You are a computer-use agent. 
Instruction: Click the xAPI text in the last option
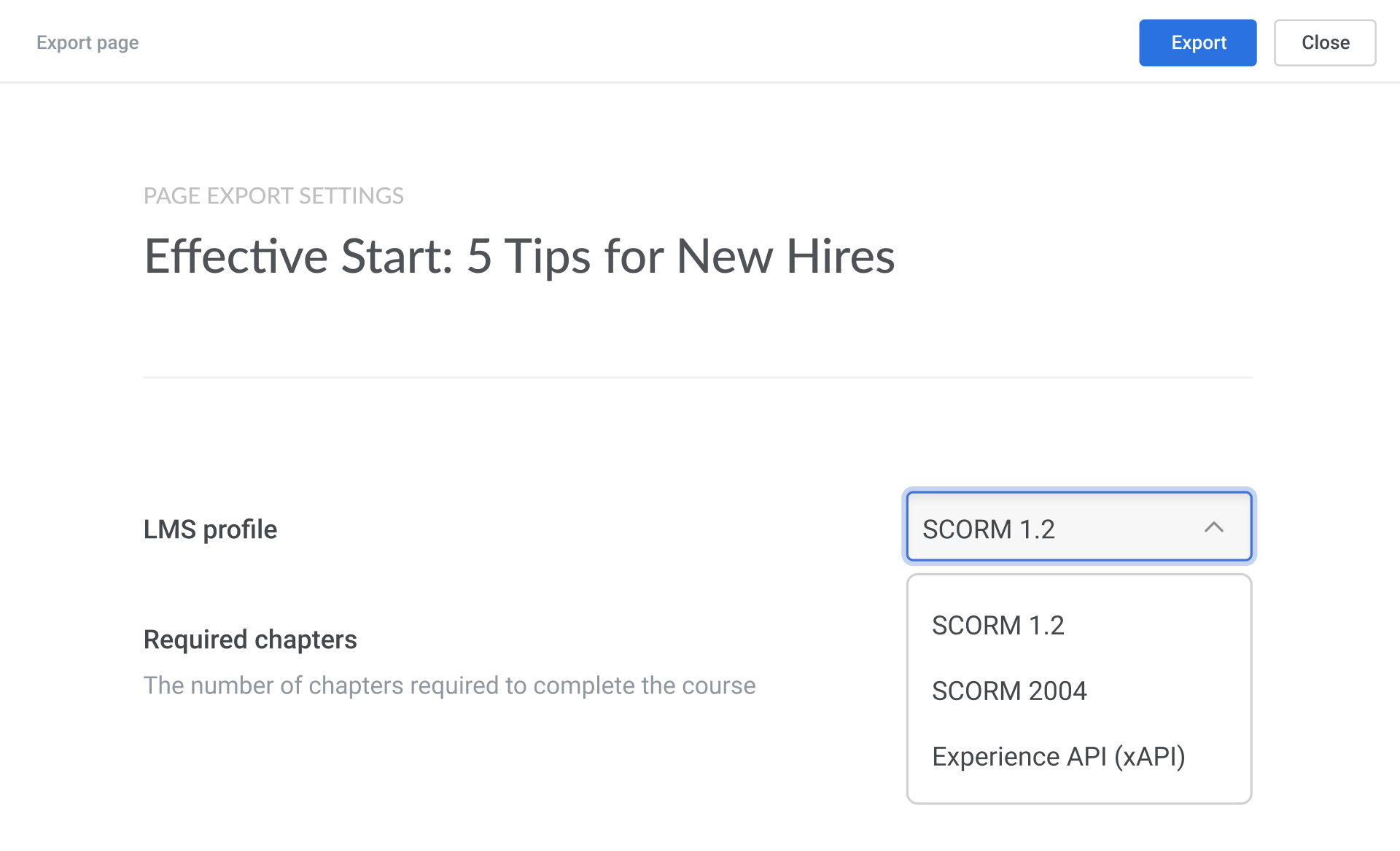pyautogui.click(x=1150, y=757)
